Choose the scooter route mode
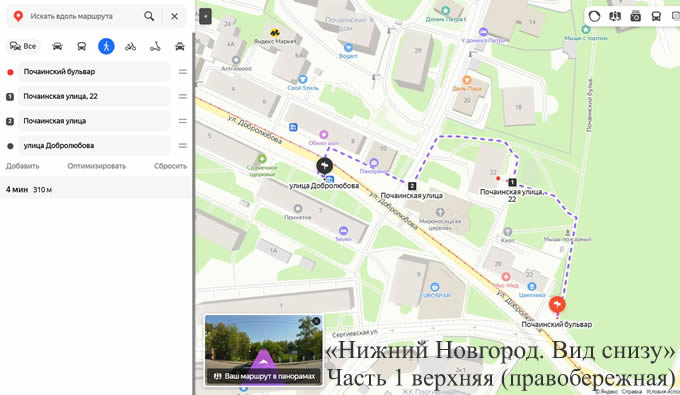Image resolution: width=680 pixels, height=395 pixels. 155,46
